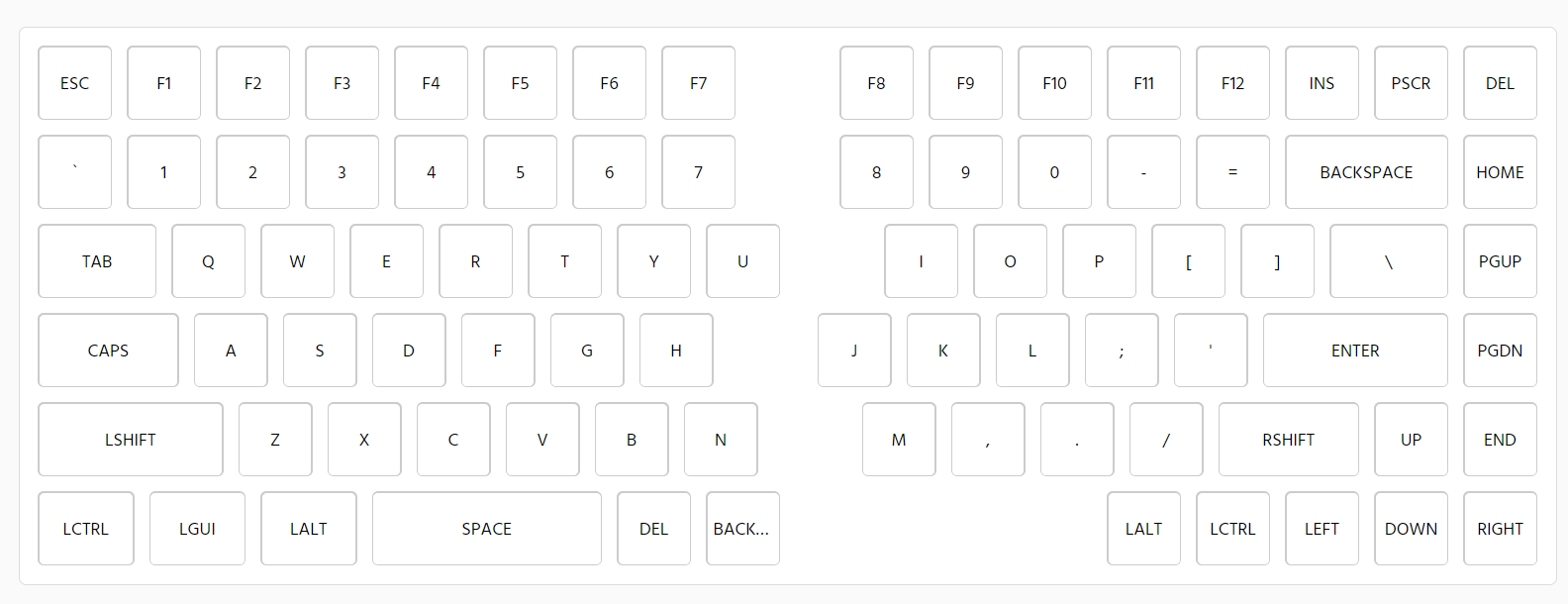
Task: Click the ENTER key
Action: (1355, 351)
